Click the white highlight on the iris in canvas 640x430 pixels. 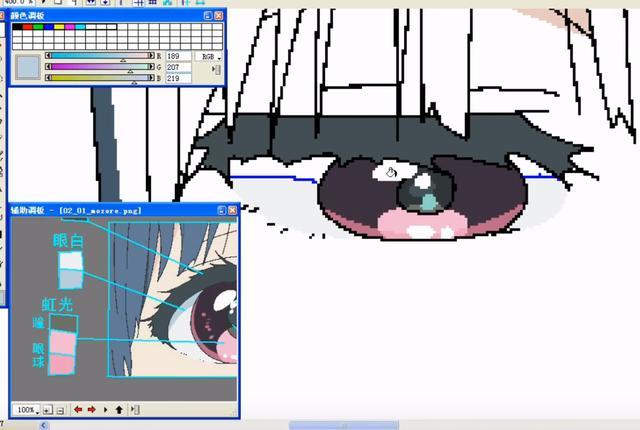394,171
